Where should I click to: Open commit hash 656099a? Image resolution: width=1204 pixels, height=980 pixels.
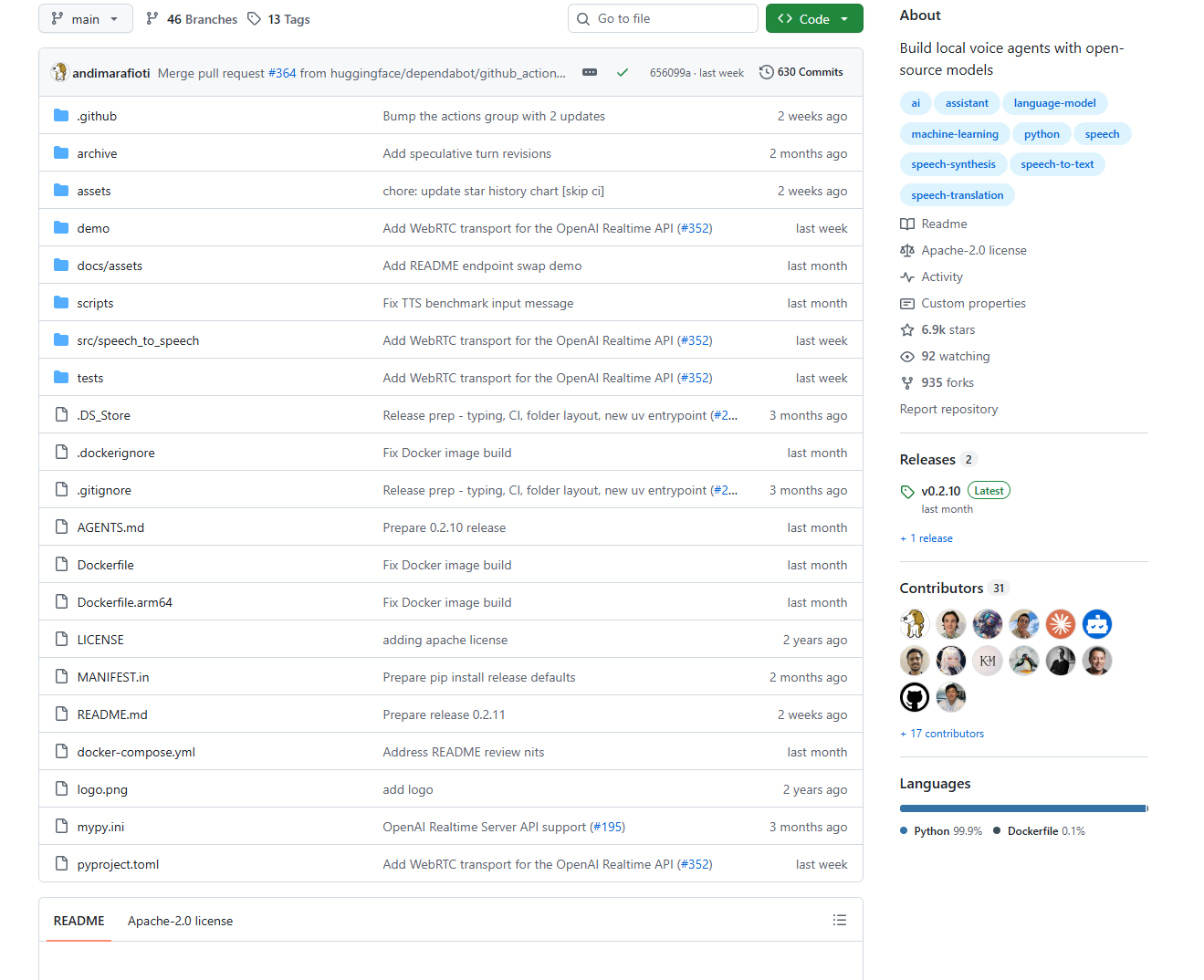pos(670,73)
